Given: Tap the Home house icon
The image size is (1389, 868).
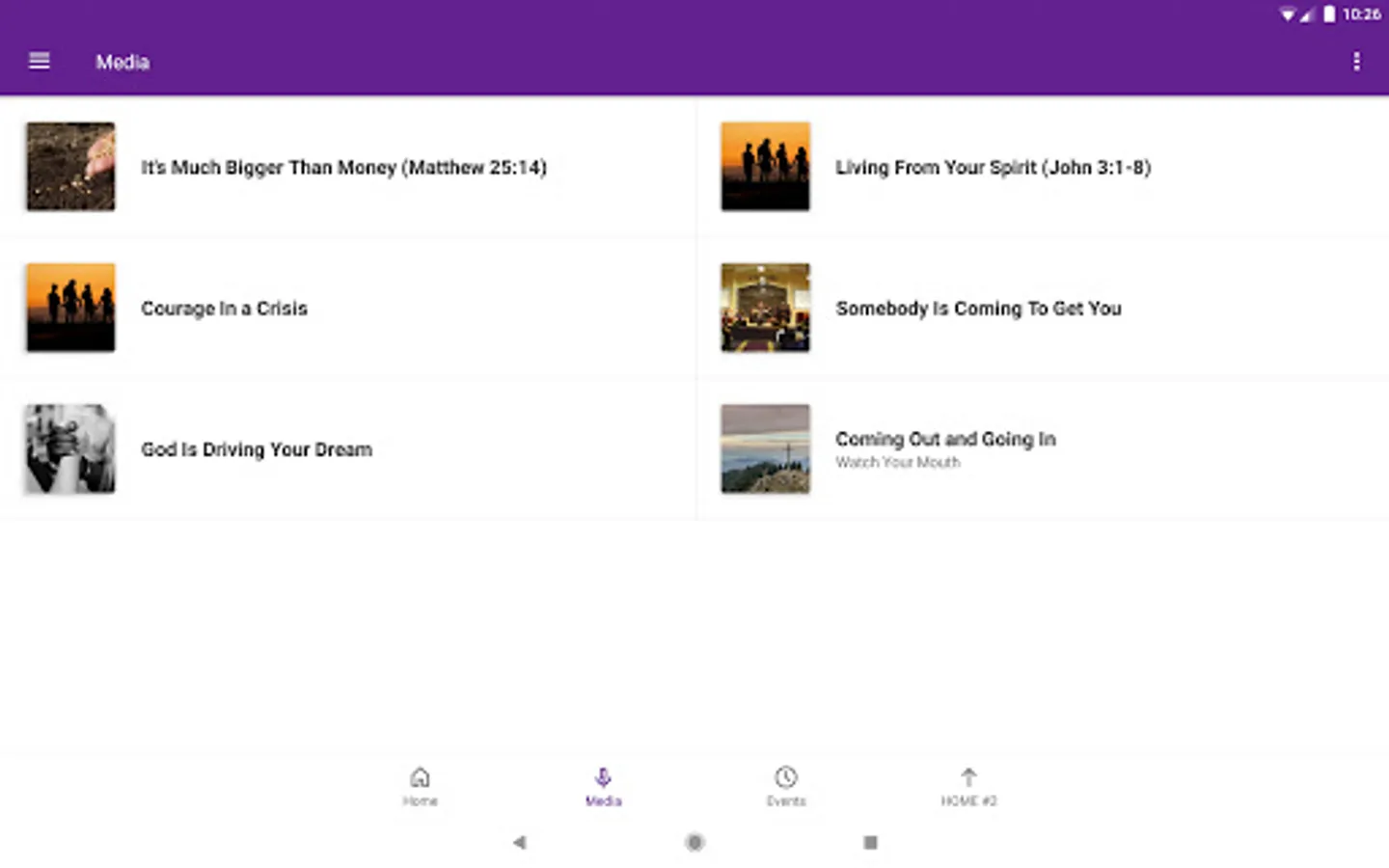Looking at the screenshot, I should (420, 776).
